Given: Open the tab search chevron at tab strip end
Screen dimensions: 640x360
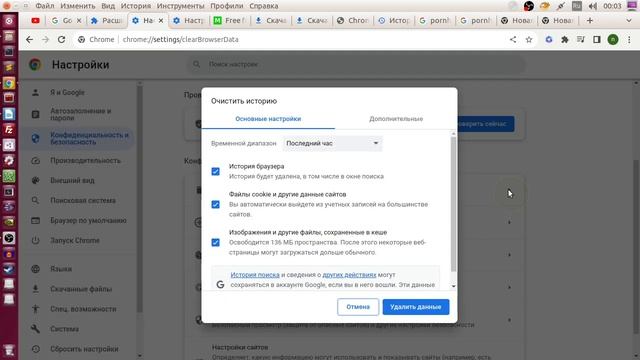Looking at the screenshot, I should pos(629,20).
